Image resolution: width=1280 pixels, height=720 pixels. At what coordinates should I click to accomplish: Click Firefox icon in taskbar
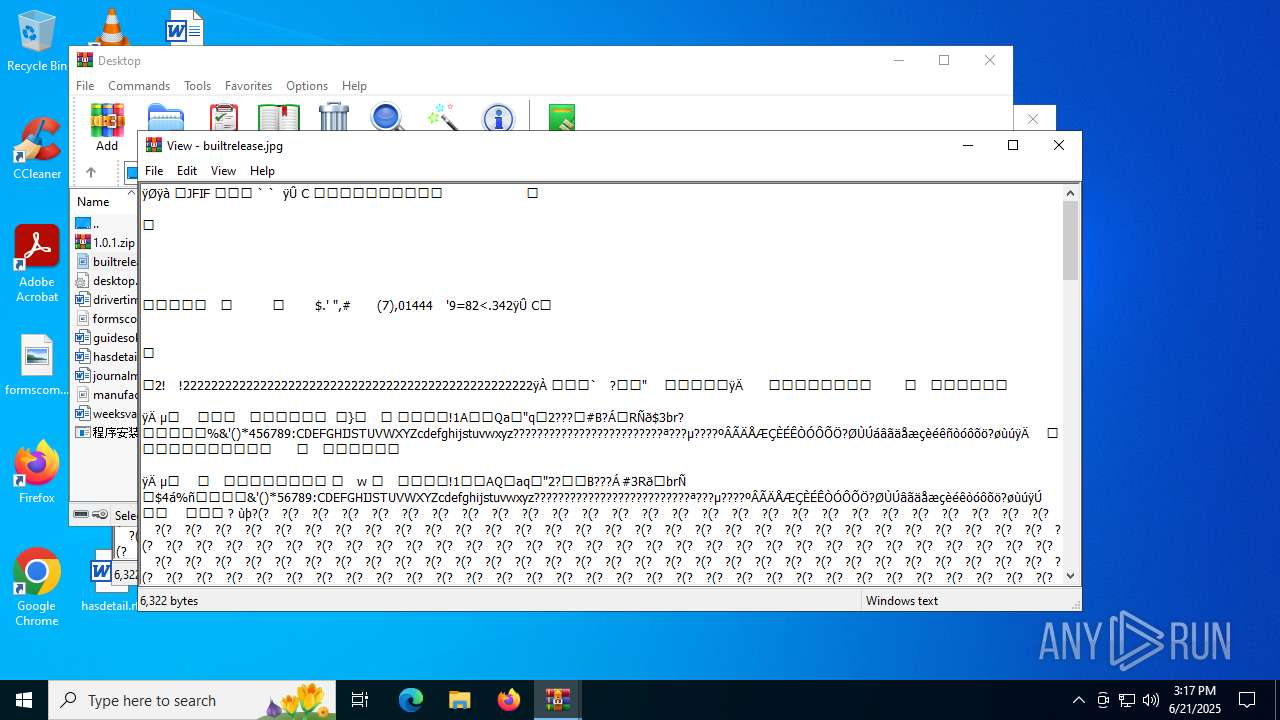point(509,700)
